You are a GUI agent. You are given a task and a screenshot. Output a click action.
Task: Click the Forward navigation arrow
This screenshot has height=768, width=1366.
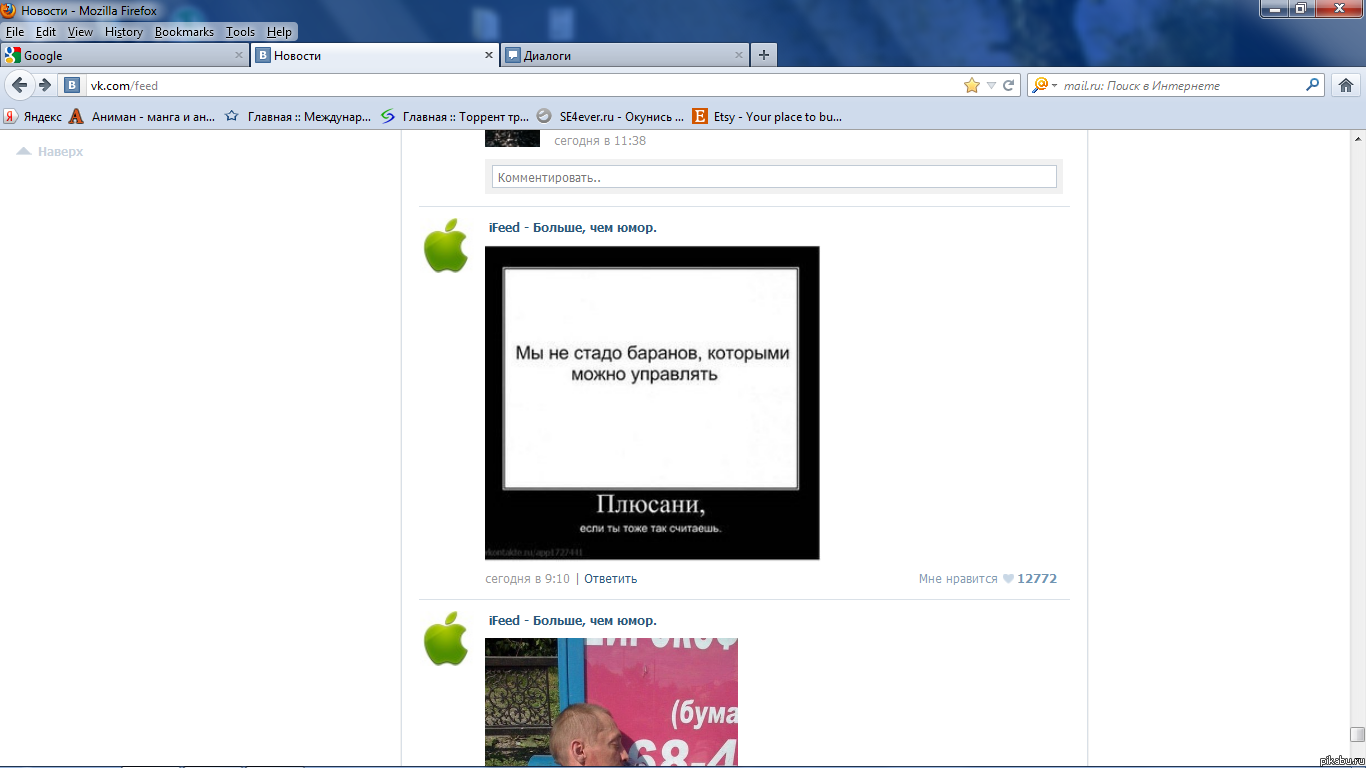tap(44, 85)
